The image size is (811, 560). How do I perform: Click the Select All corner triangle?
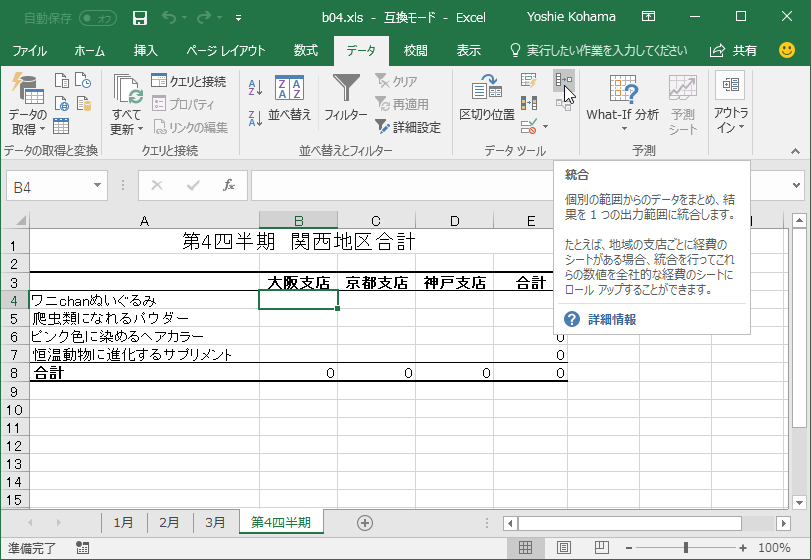(21, 221)
